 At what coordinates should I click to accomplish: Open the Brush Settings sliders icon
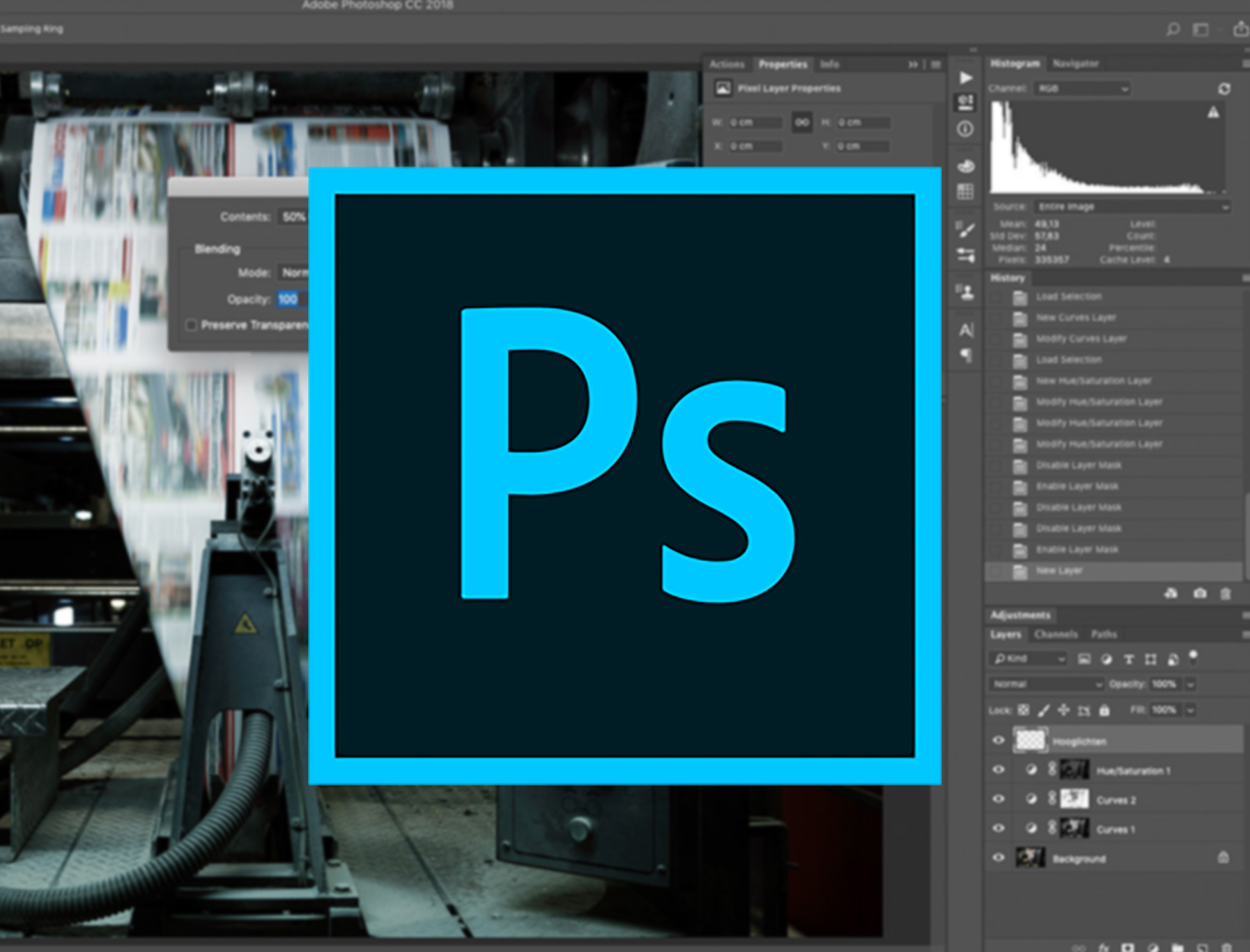(965, 255)
